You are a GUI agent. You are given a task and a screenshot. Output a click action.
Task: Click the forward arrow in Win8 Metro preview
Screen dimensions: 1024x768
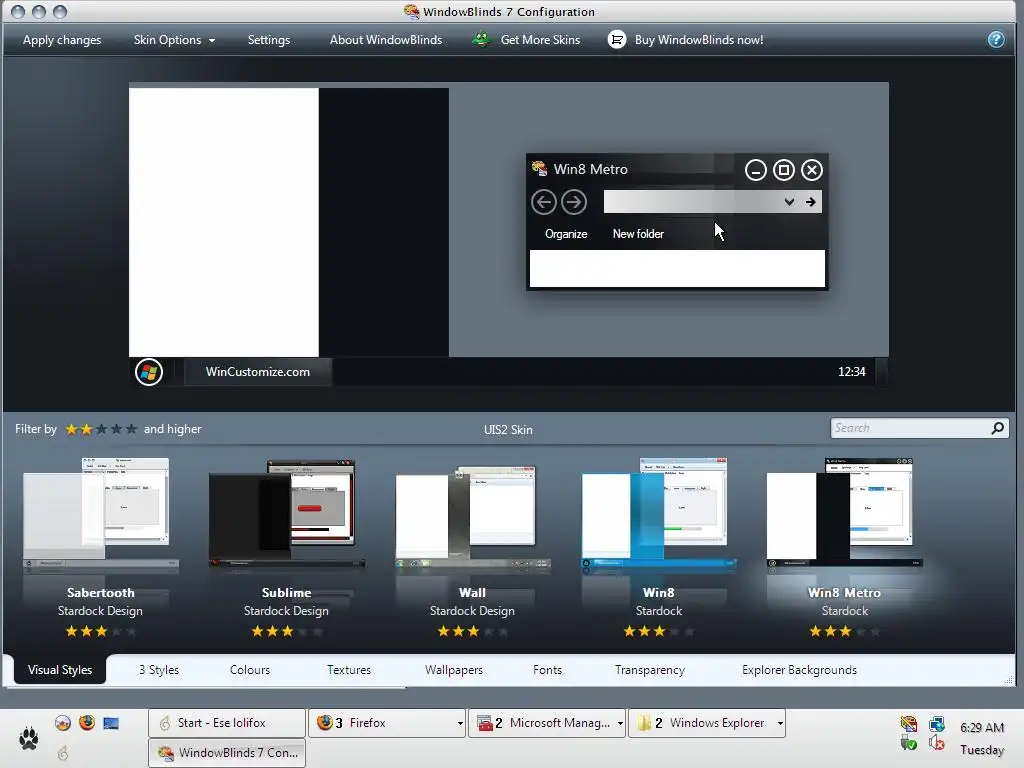(x=574, y=202)
